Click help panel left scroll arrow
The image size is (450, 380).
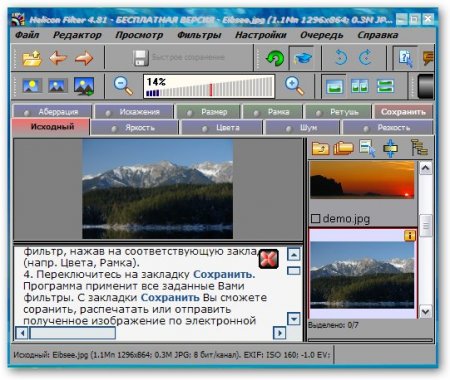click(x=22, y=333)
